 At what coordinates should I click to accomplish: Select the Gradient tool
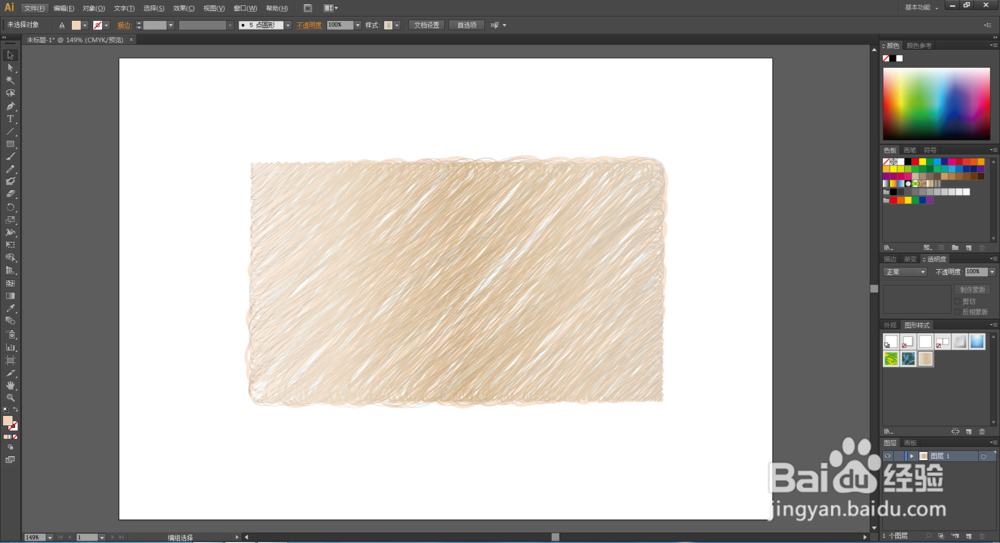click(x=10, y=296)
